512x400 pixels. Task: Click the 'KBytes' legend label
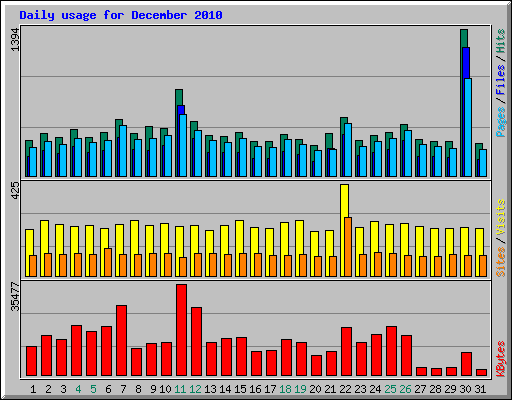point(500,359)
